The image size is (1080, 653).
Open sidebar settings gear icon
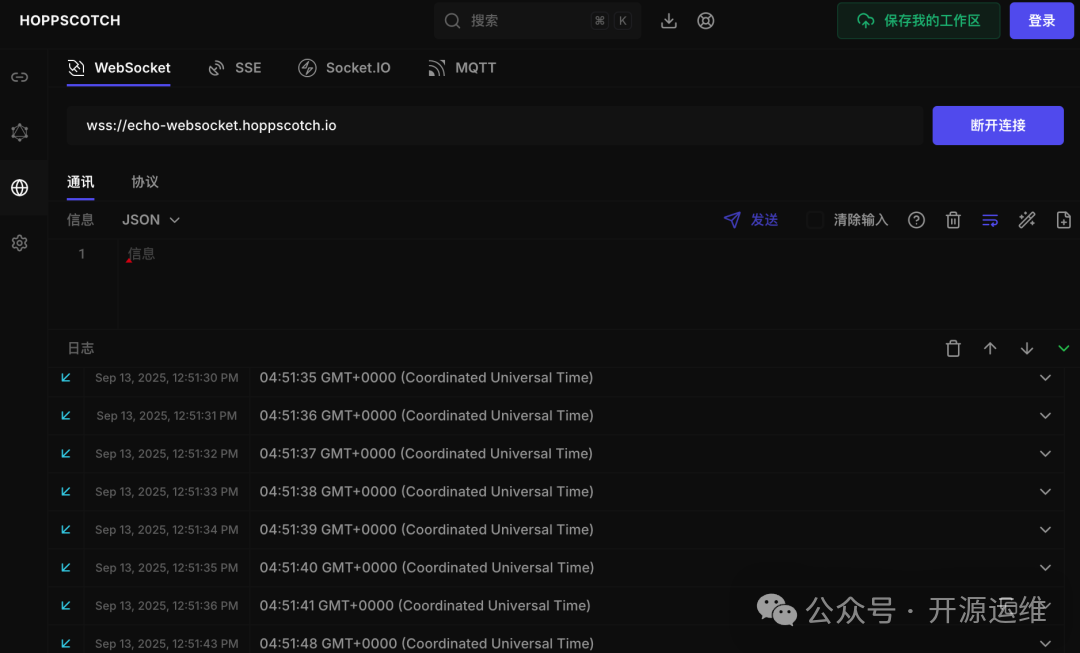click(x=19, y=243)
